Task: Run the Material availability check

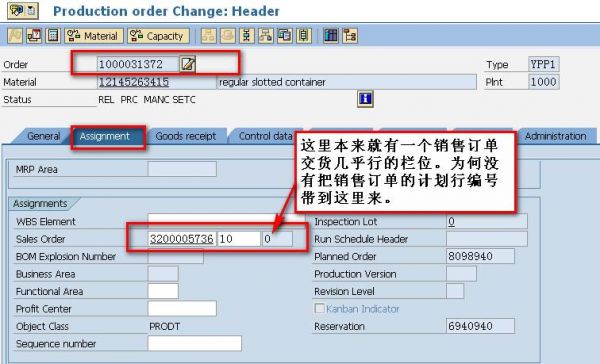Action: pos(94,36)
